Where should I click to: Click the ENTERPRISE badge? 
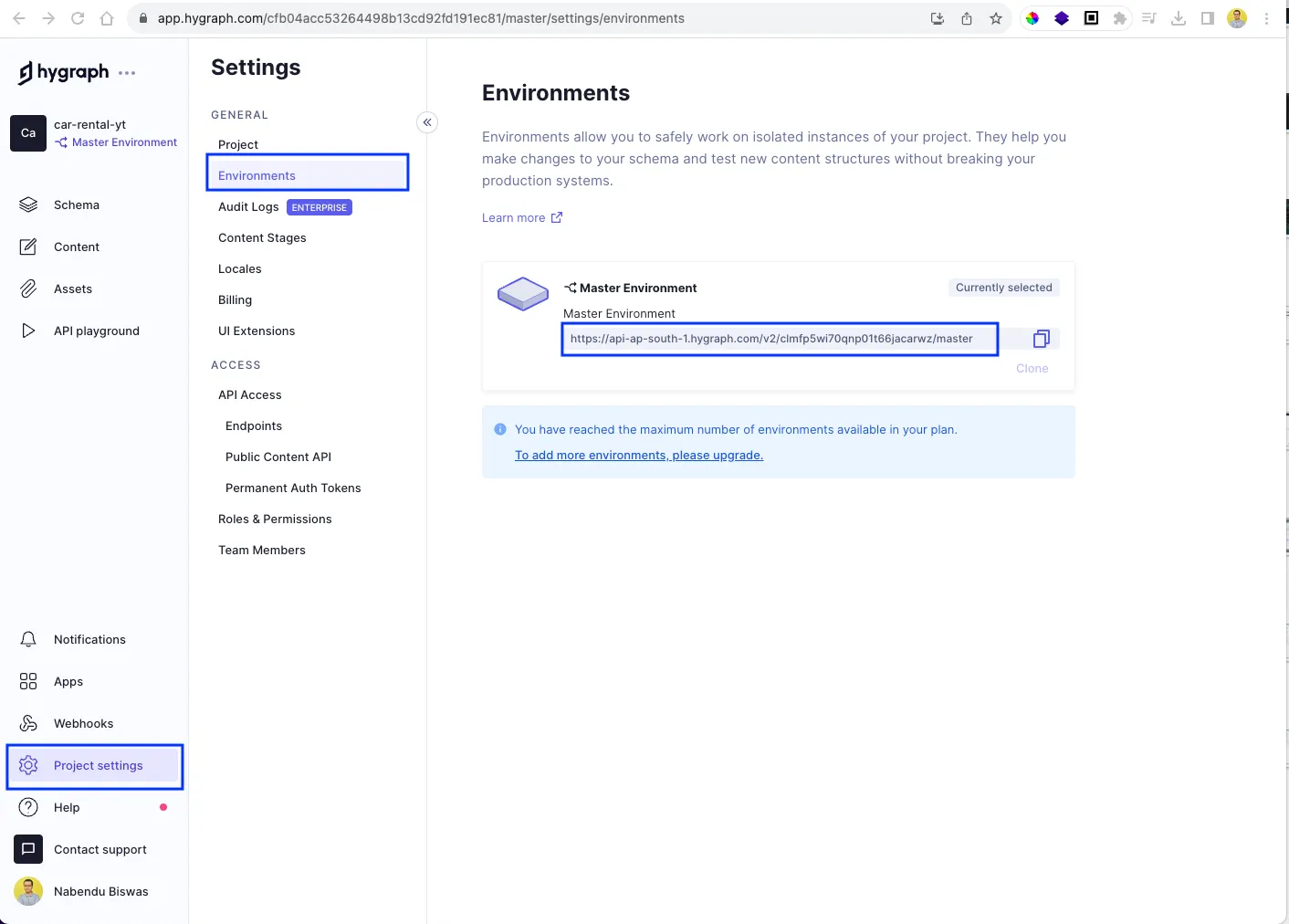320,207
